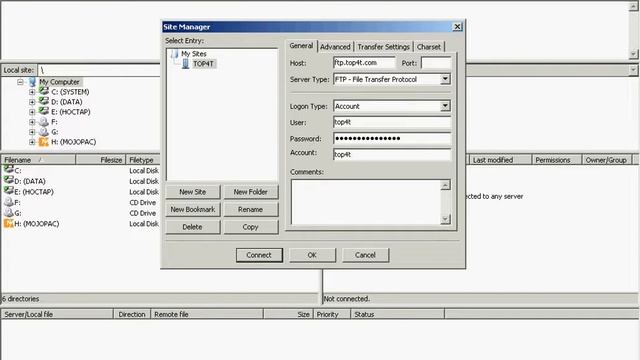The image size is (640, 360).
Task: Click the Account input field
Action: pyautogui.click(x=392, y=154)
